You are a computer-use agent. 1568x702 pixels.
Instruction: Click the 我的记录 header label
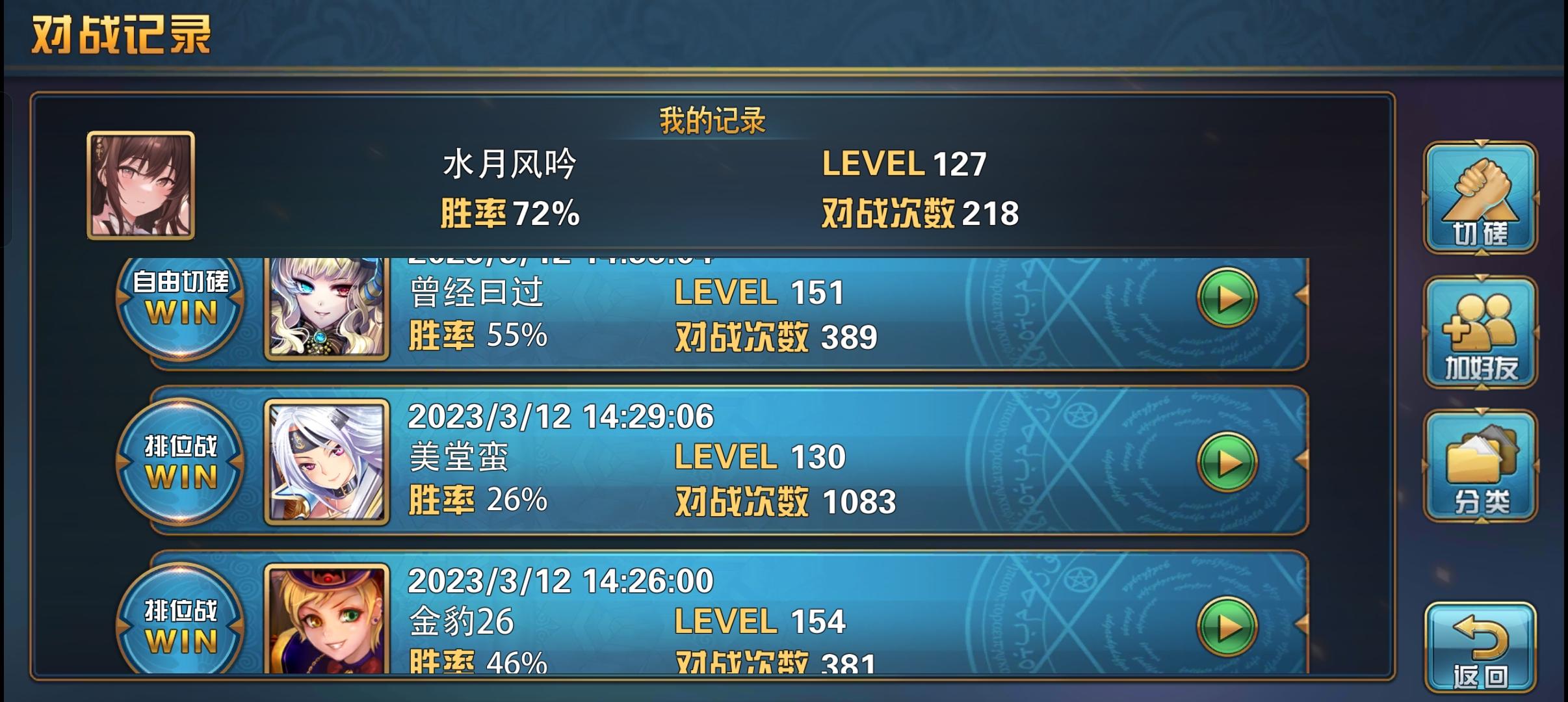point(712,121)
